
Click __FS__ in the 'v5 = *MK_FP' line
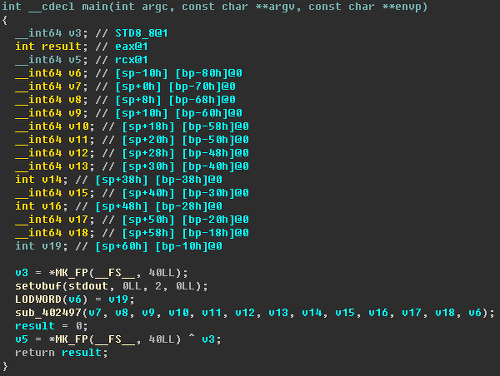click(x=115, y=340)
